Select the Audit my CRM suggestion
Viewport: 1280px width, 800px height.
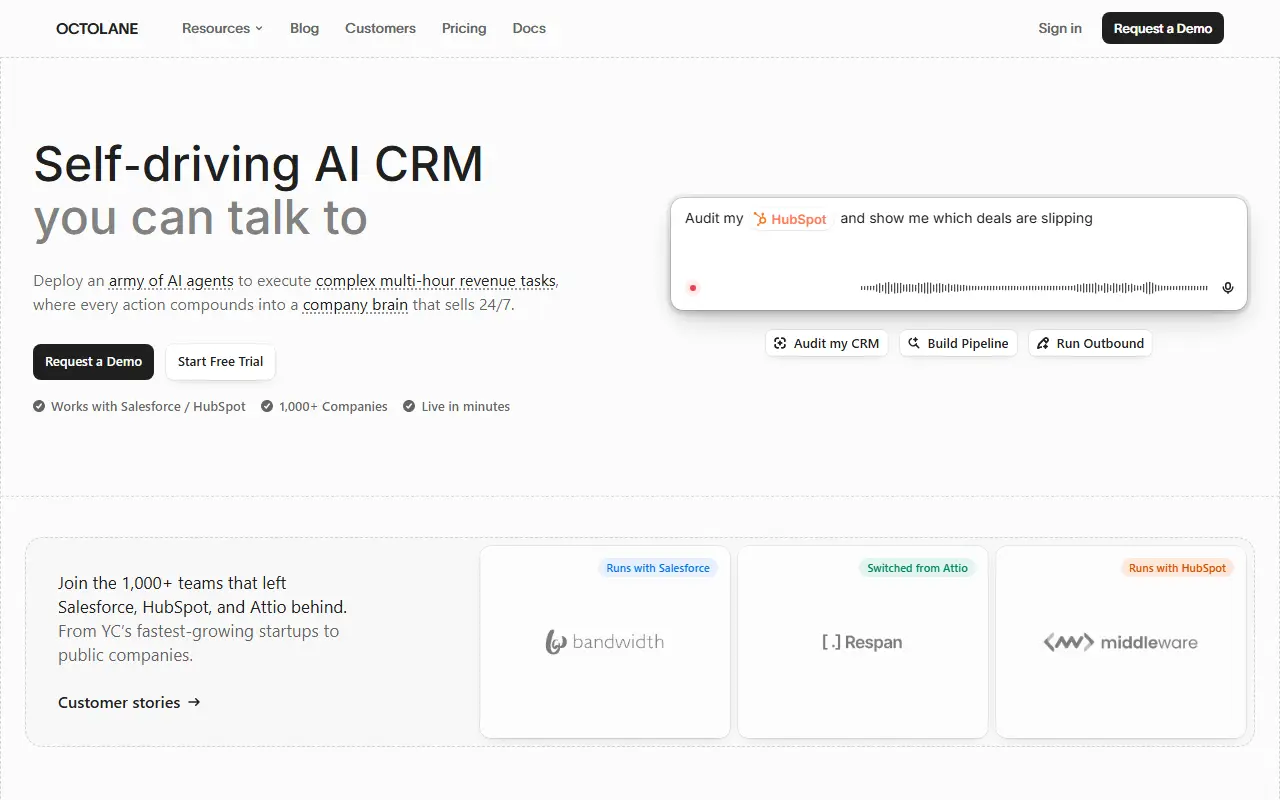pyautogui.click(x=826, y=343)
